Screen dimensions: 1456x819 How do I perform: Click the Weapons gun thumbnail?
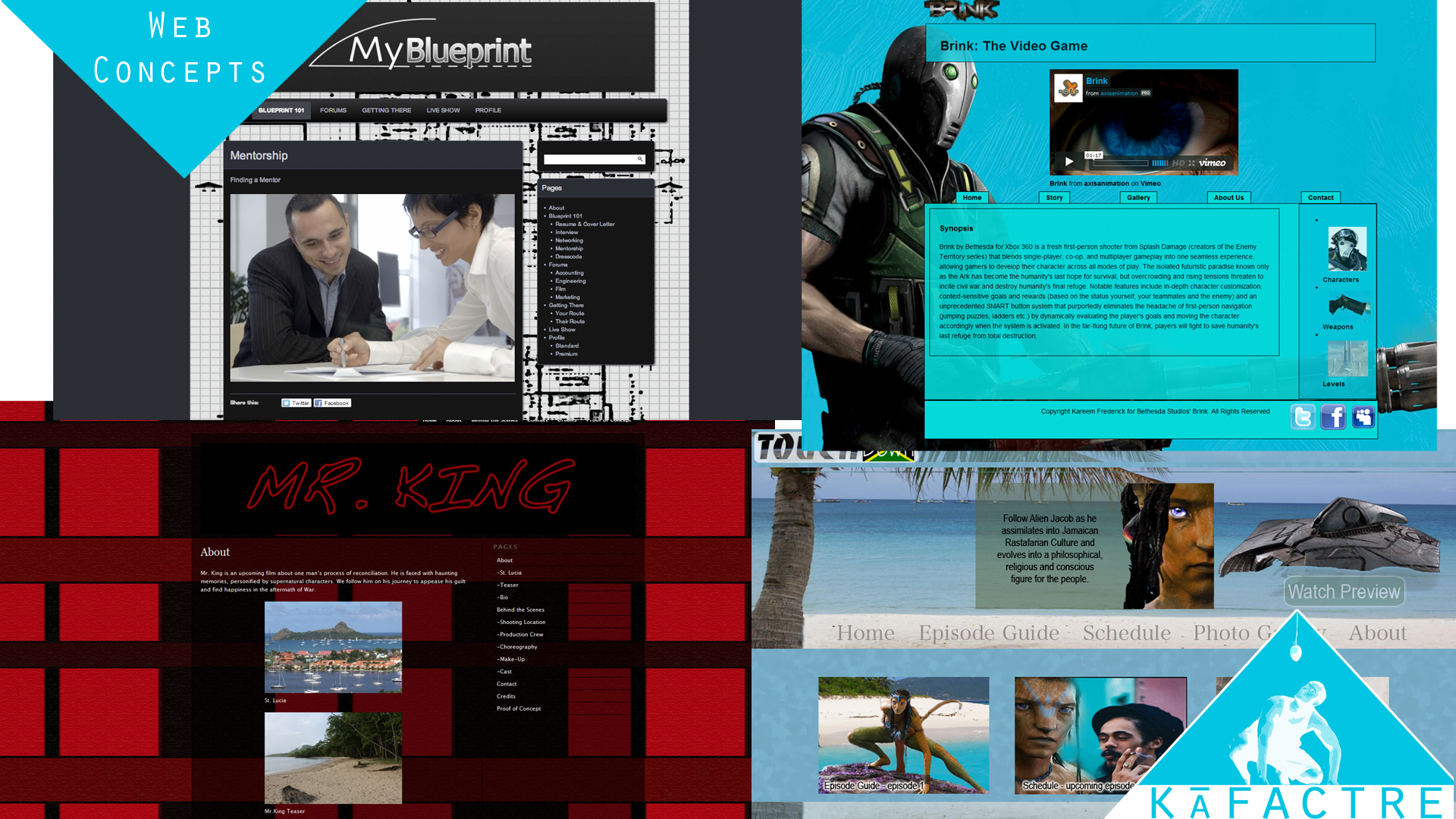[x=1348, y=306]
